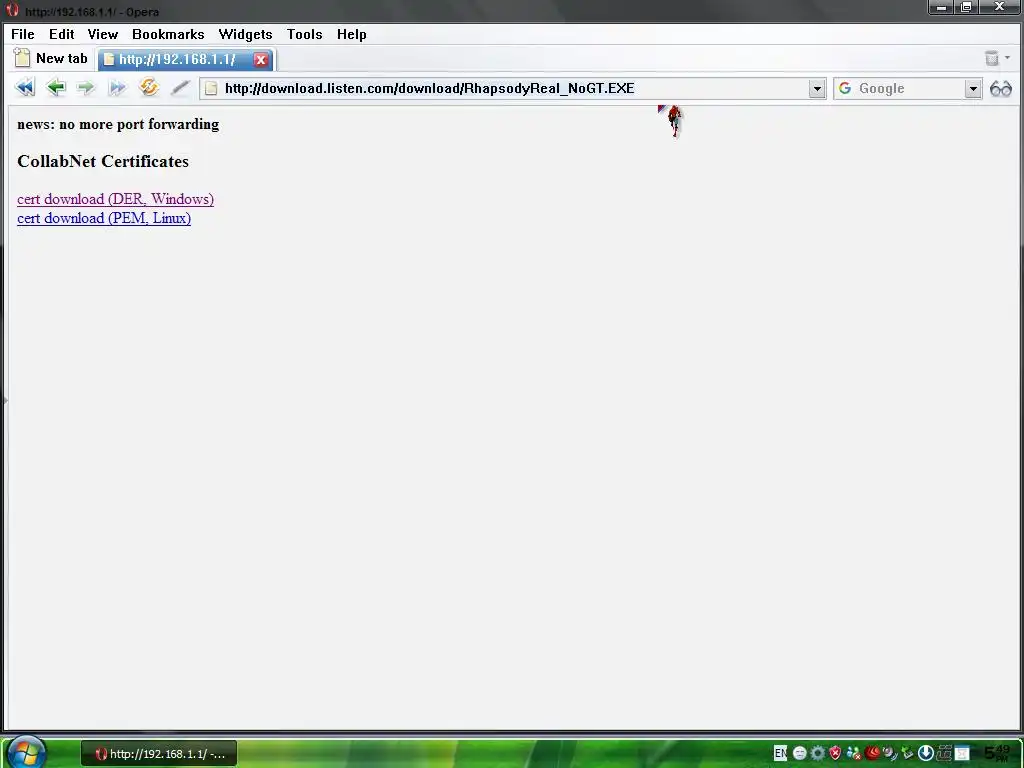Click the wand (pencil) toolbar icon
This screenshot has width=1024, height=768.
[x=180, y=88]
